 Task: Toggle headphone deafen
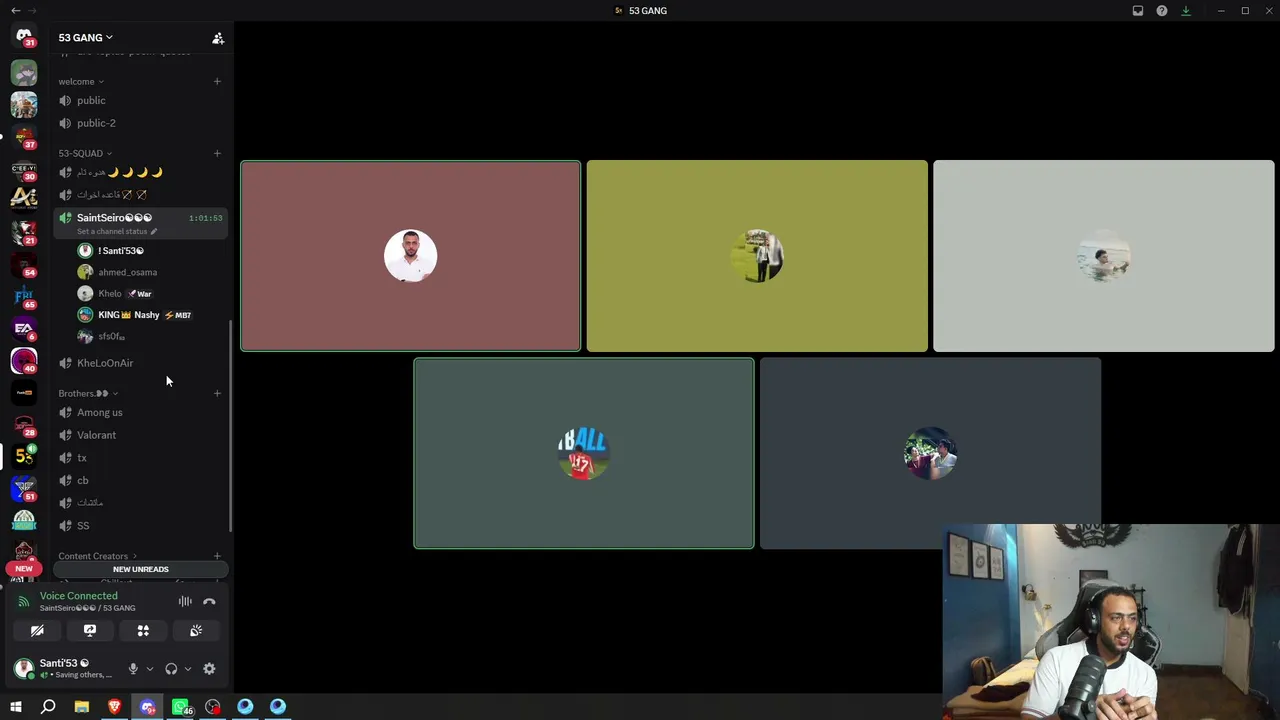click(x=171, y=669)
